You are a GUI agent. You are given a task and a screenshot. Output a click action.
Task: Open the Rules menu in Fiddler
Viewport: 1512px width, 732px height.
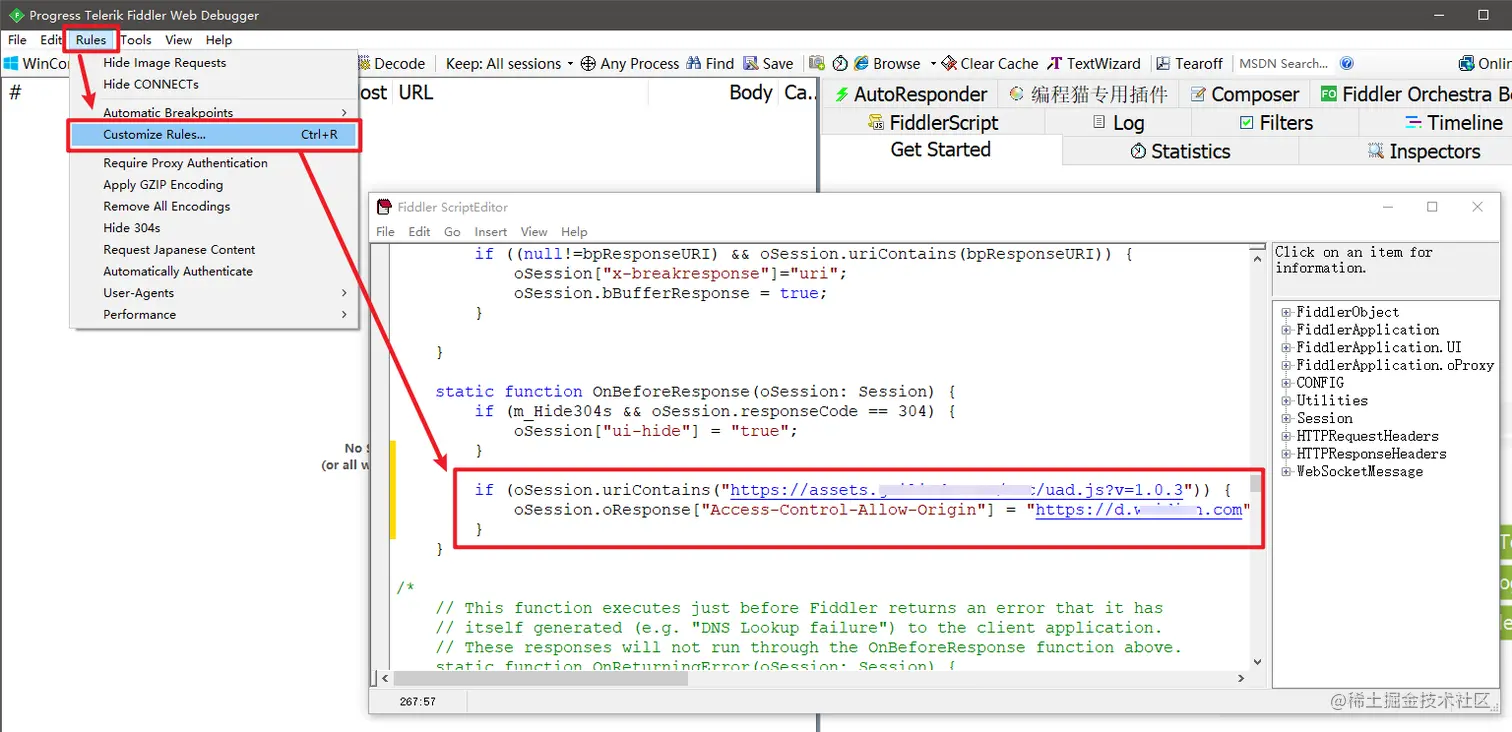[91, 40]
